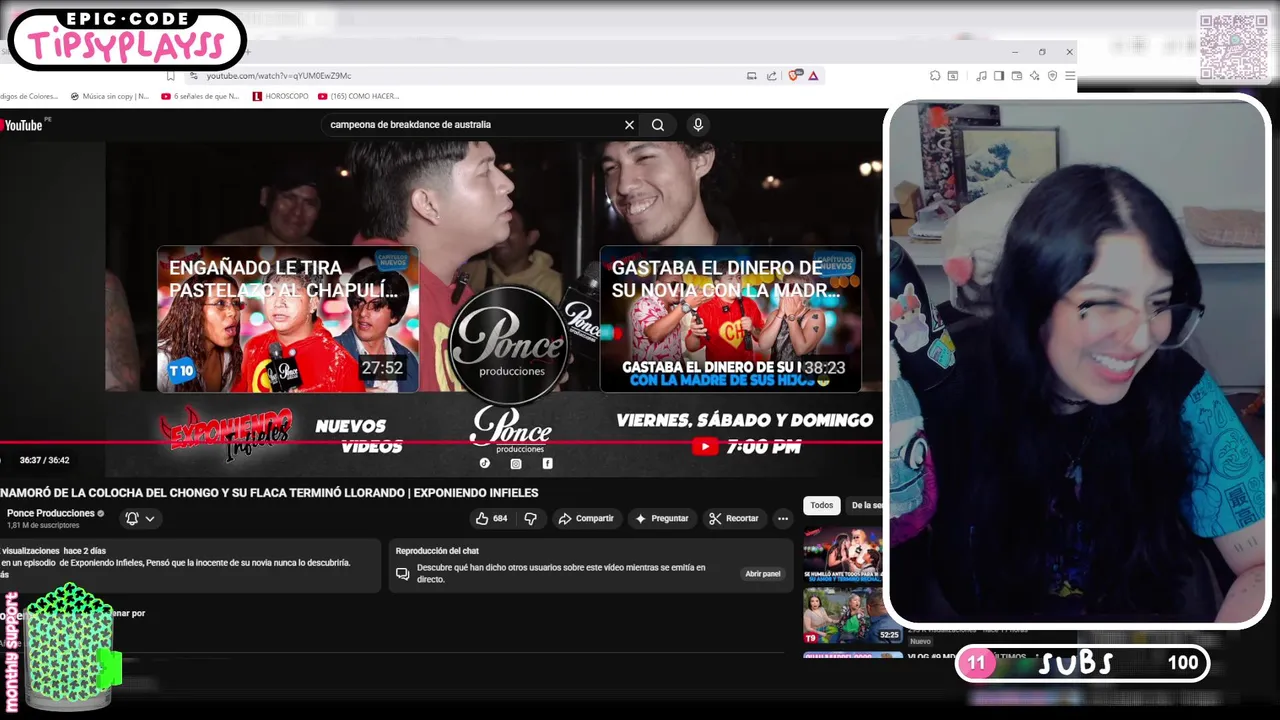The height and width of the screenshot is (720, 1280).
Task: Click the YouTube logo
Action: (x=22, y=125)
